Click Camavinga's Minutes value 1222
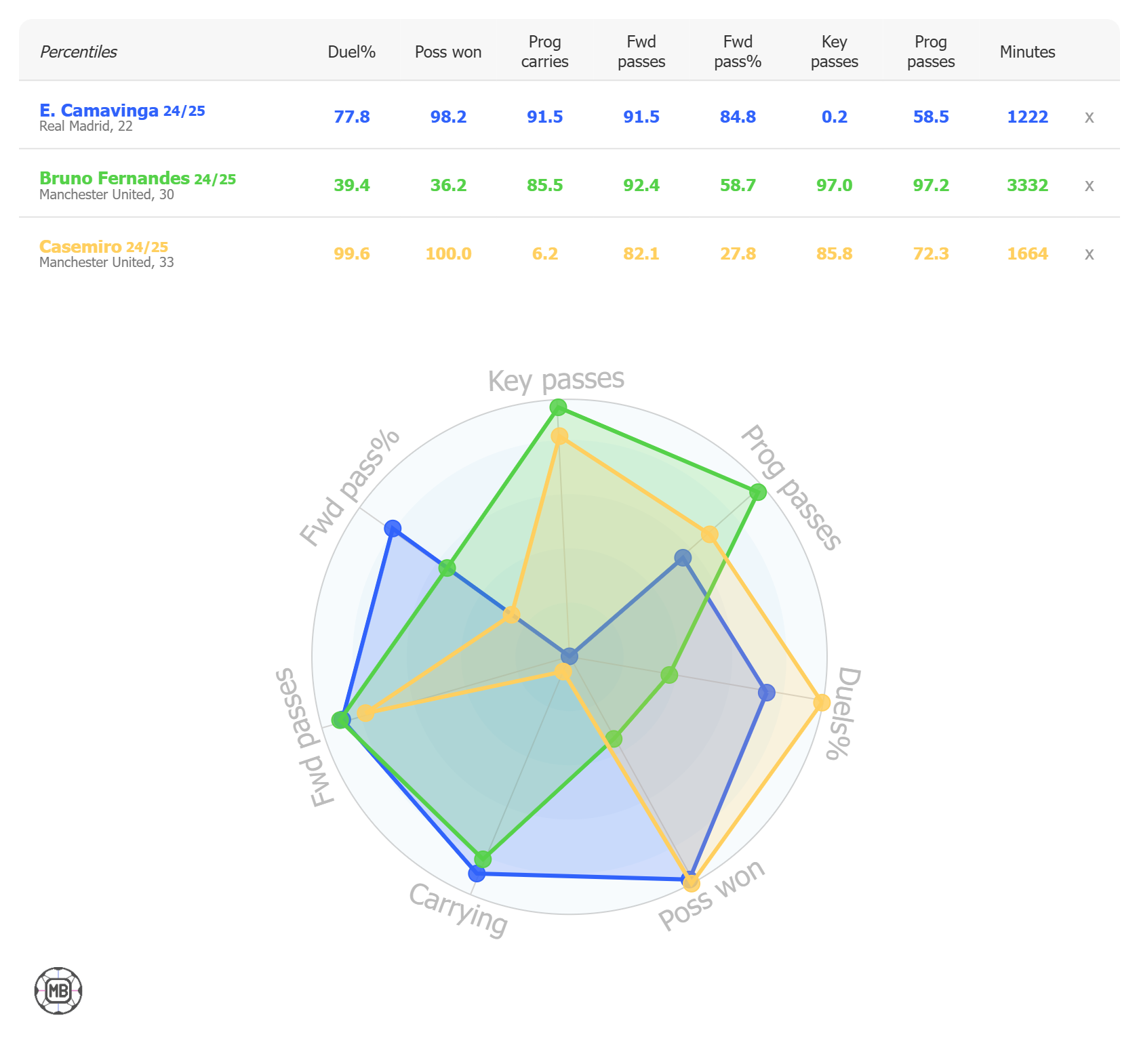Screen dimensions: 1139x1064 (x=1027, y=117)
